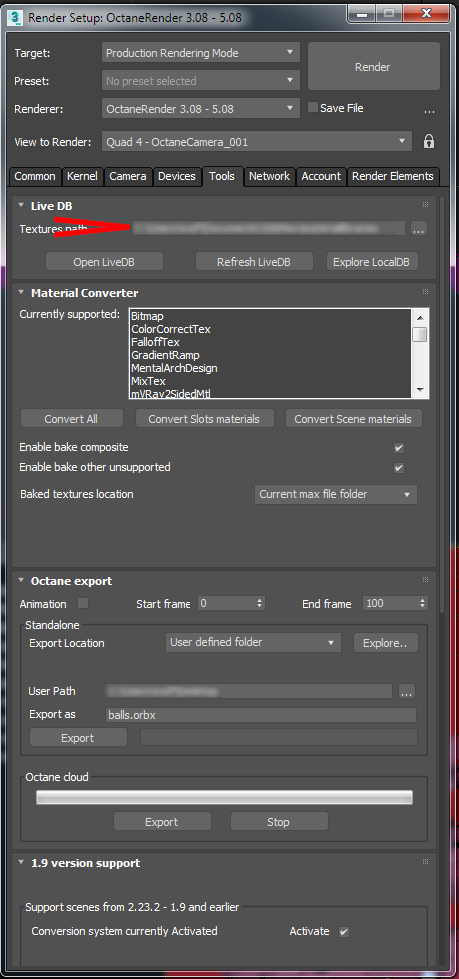459x979 pixels.
Task: Switch to the Account tab
Action: (x=321, y=177)
